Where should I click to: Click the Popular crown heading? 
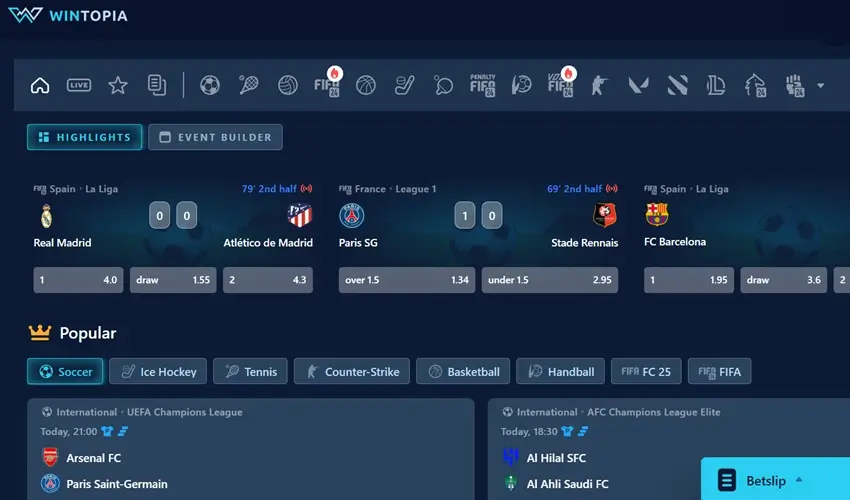click(x=73, y=333)
